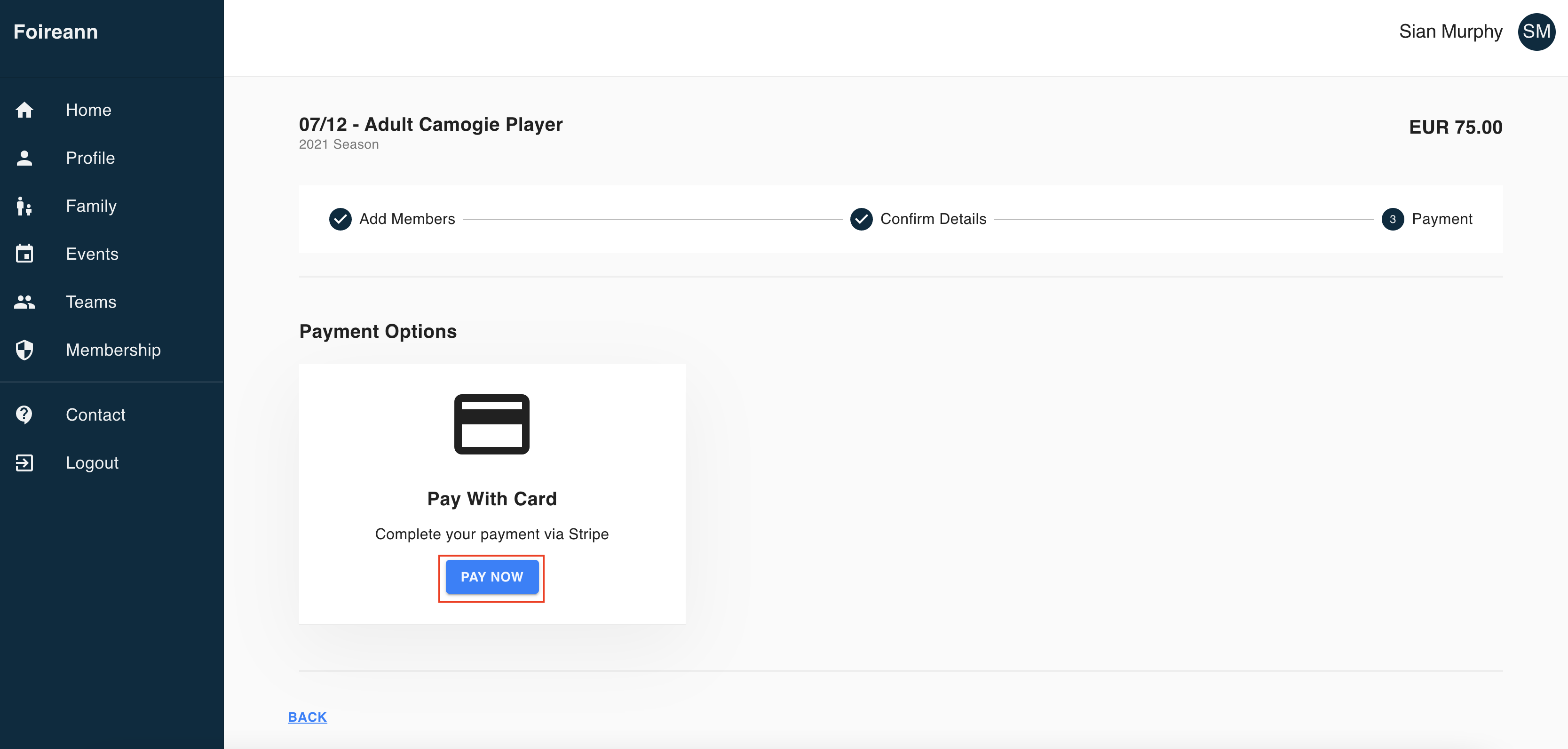1568x749 pixels.
Task: Click the Contact help icon
Action: pyautogui.click(x=24, y=414)
